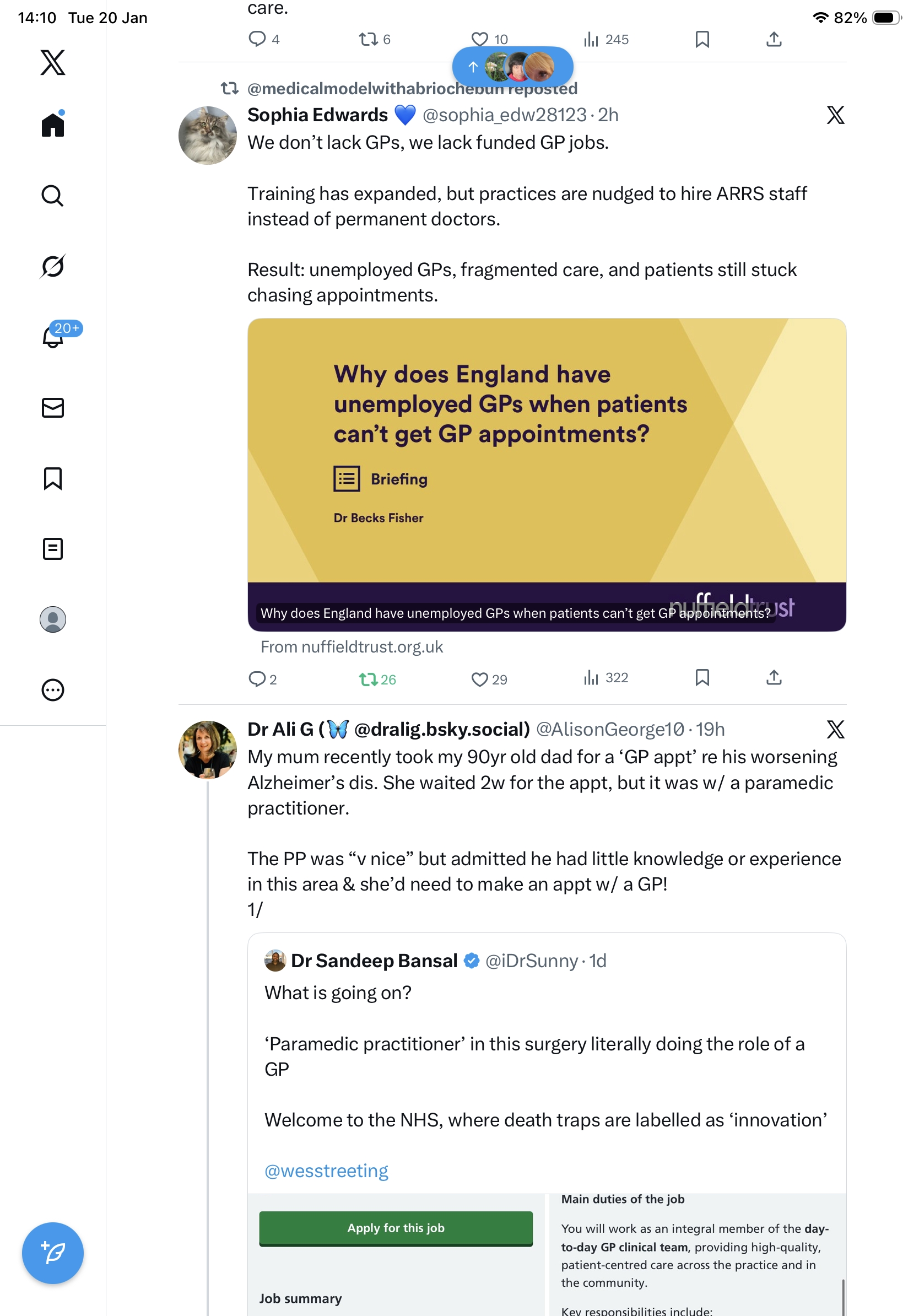Tap the compose new post button
Image resolution: width=919 pixels, height=1316 pixels.
pos(53,1253)
